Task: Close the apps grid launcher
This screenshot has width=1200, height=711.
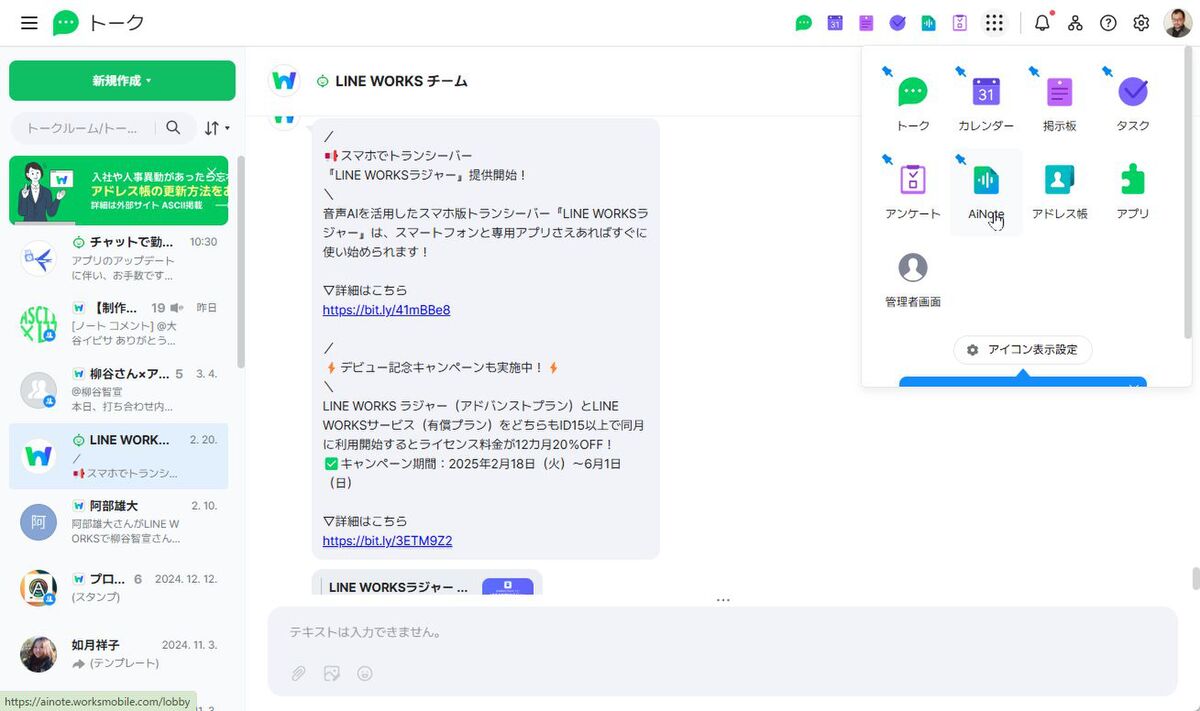Action: point(994,23)
